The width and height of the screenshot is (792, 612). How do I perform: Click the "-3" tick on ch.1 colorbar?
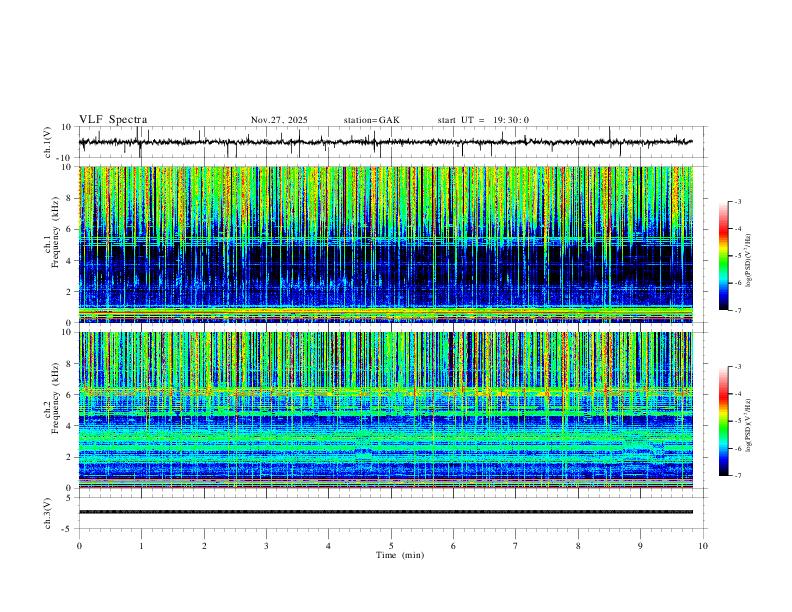coord(738,201)
